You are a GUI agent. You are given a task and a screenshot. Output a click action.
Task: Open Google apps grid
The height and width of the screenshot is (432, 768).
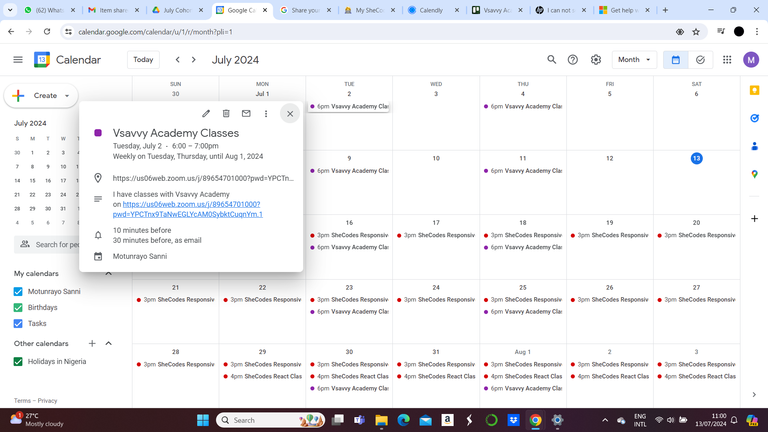[x=727, y=60]
